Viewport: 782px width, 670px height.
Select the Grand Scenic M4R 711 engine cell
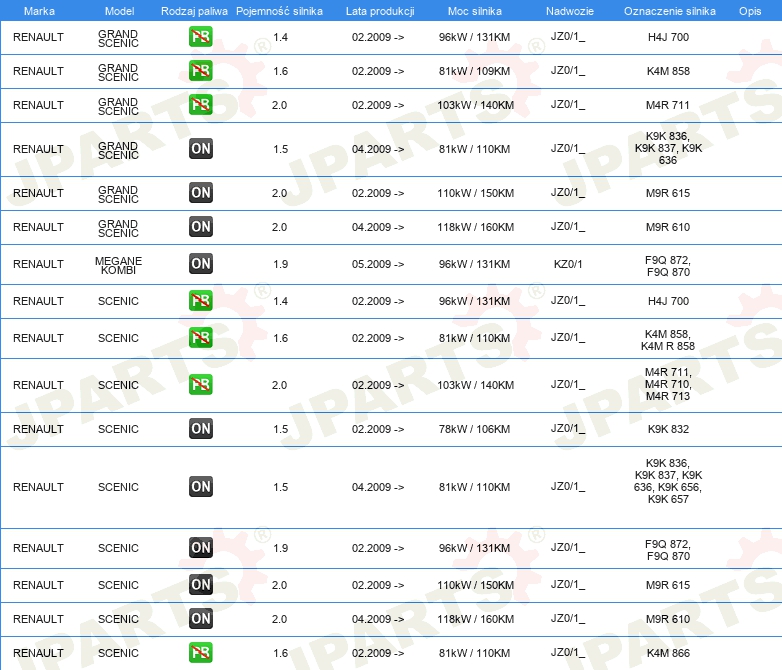click(668, 105)
